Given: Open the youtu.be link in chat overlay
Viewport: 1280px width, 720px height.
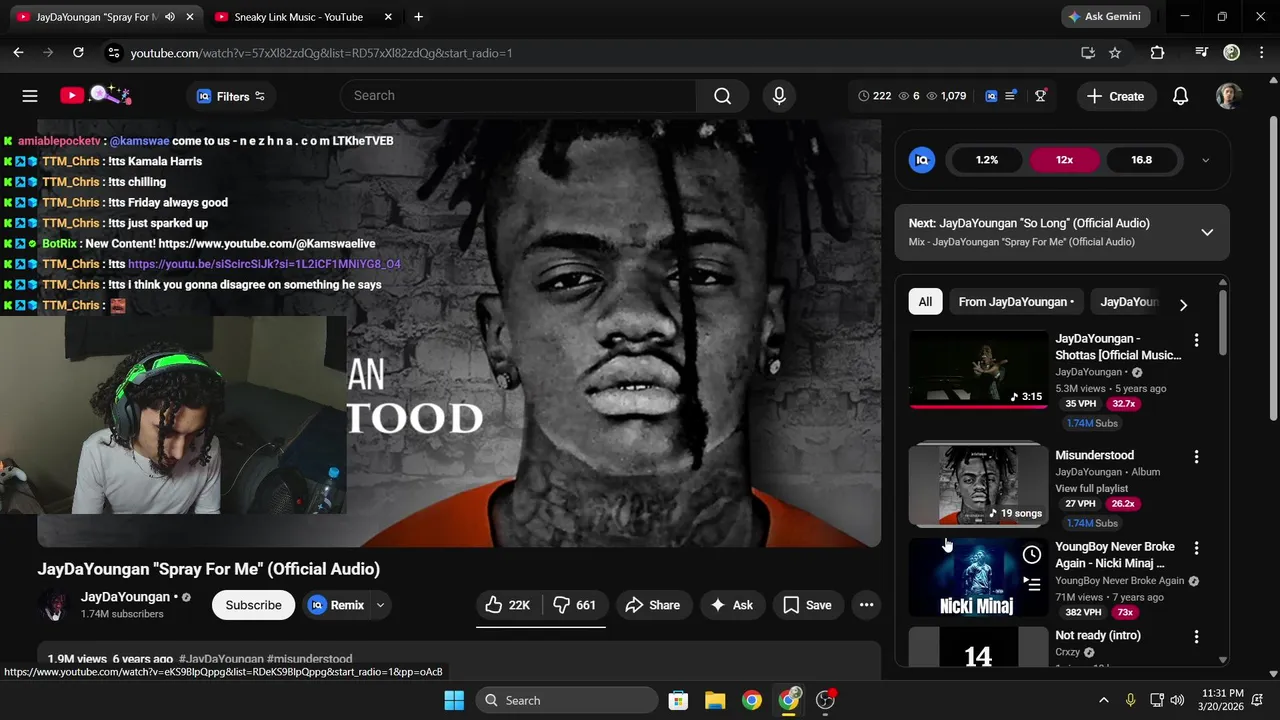Looking at the screenshot, I should click(x=264, y=264).
